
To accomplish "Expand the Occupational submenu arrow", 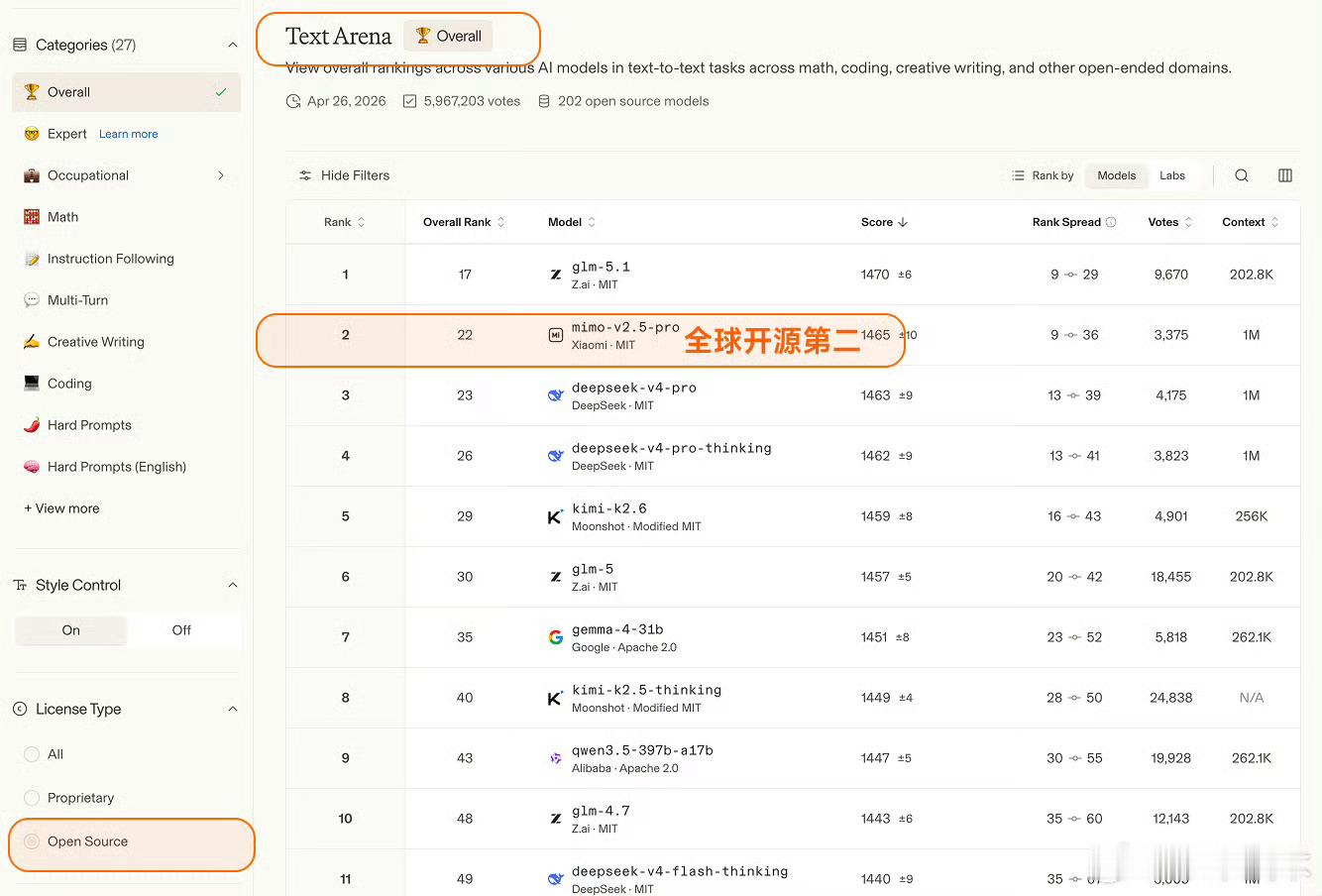I will tap(221, 175).
